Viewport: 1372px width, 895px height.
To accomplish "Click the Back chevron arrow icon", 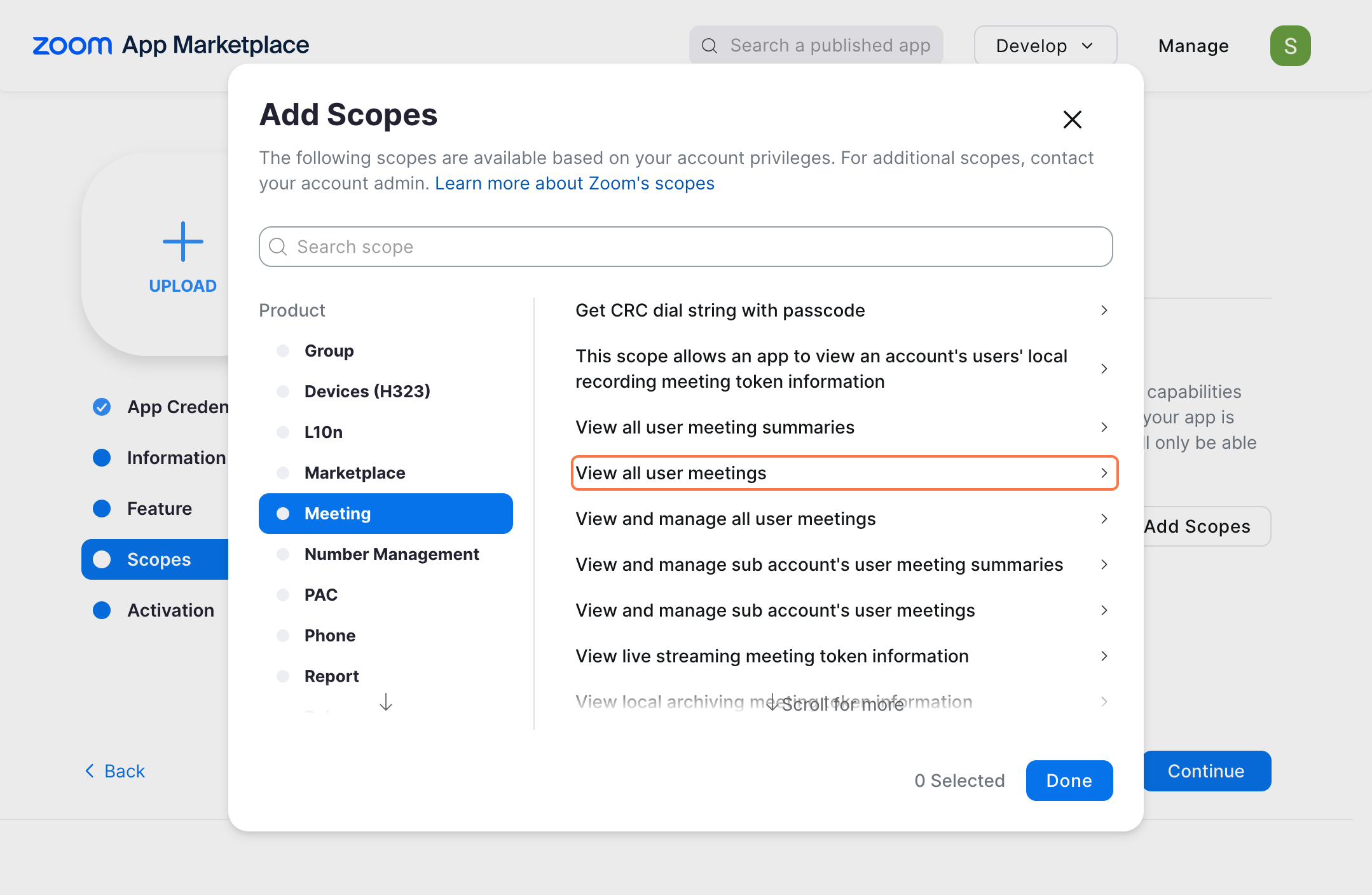I will point(90,771).
